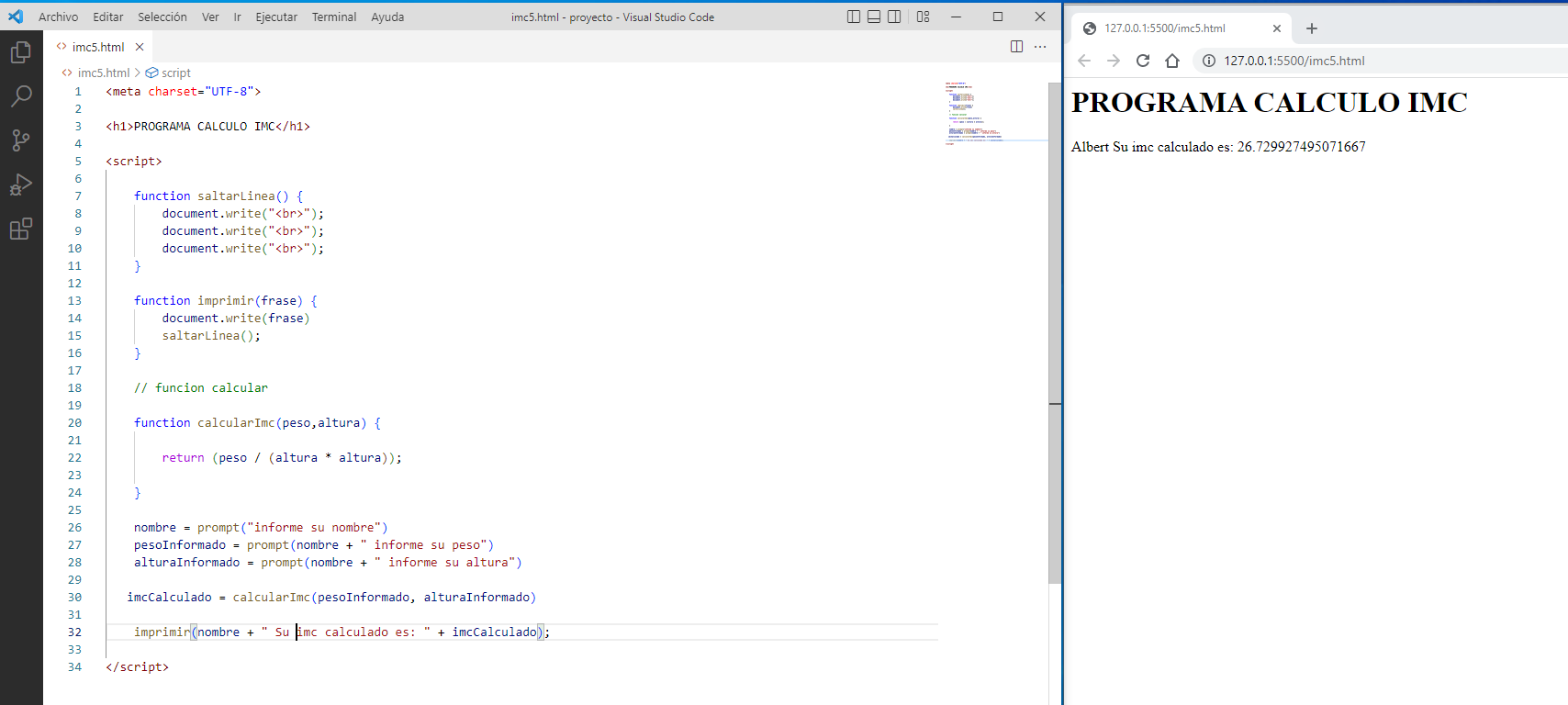The image size is (1568, 705).
Task: Open the Ayuda menu
Action: point(387,17)
